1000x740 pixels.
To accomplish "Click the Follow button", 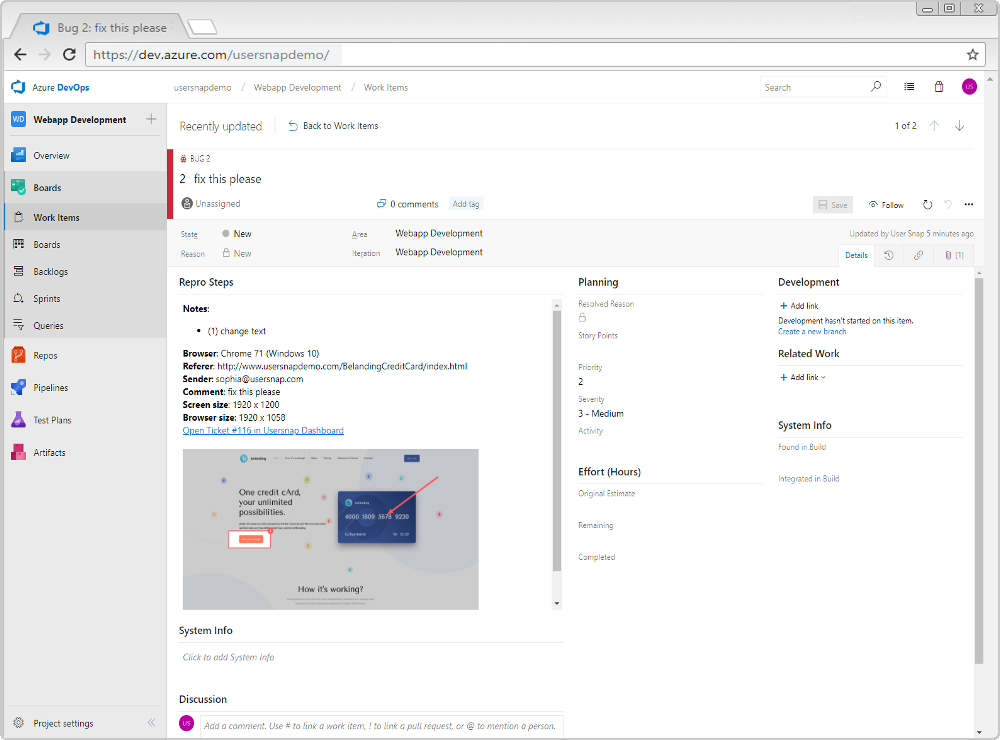I will [886, 205].
